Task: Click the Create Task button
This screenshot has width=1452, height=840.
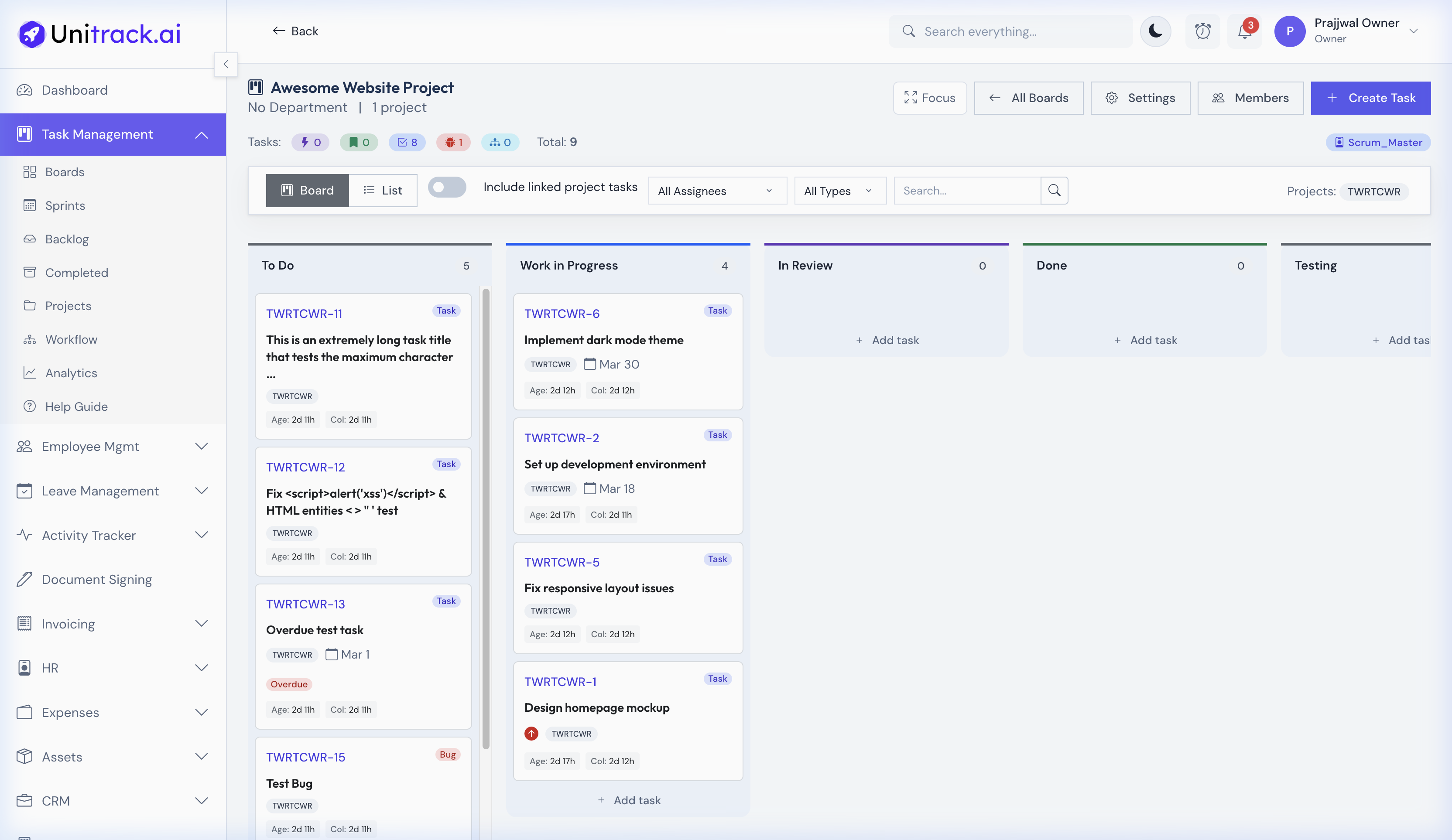Action: click(1371, 98)
